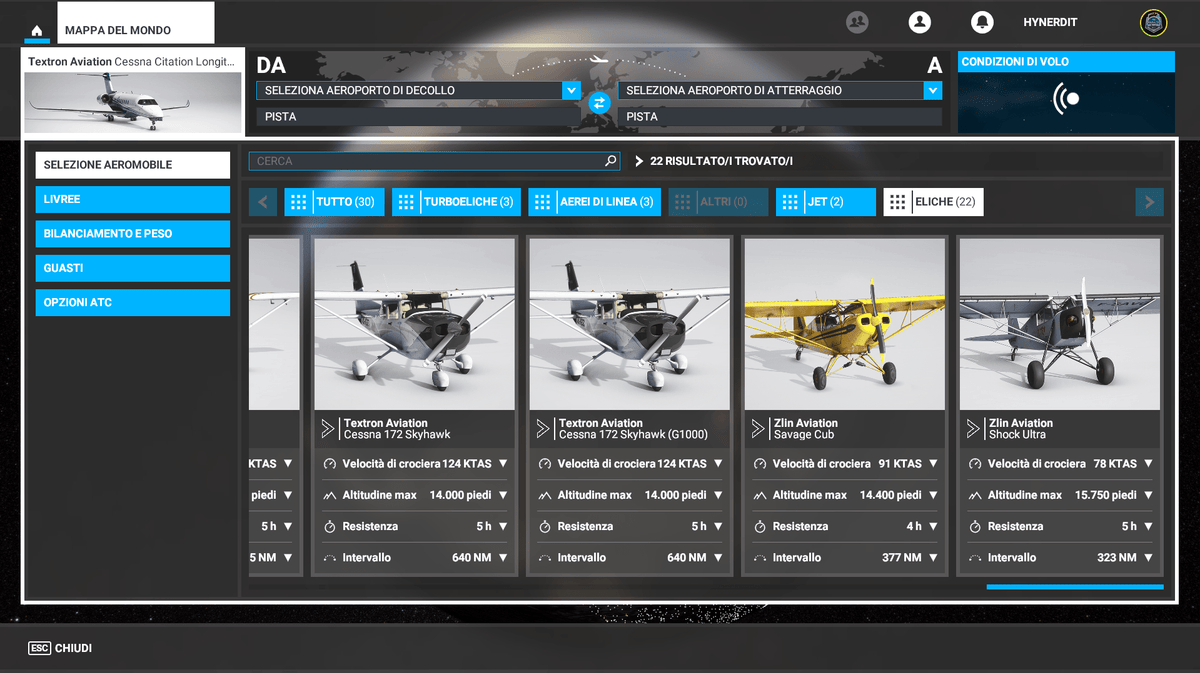Click the arrow icon beside Cessna 172 Skyhawk (G1000)
Viewport: 1200px width, 673px height.
pos(543,429)
